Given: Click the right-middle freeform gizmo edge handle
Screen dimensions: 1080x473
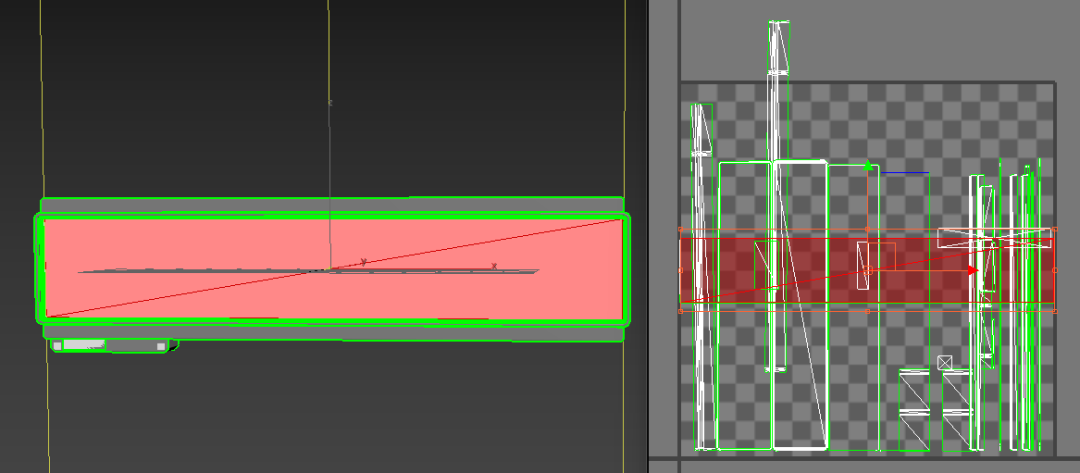Looking at the screenshot, I should (1055, 271).
